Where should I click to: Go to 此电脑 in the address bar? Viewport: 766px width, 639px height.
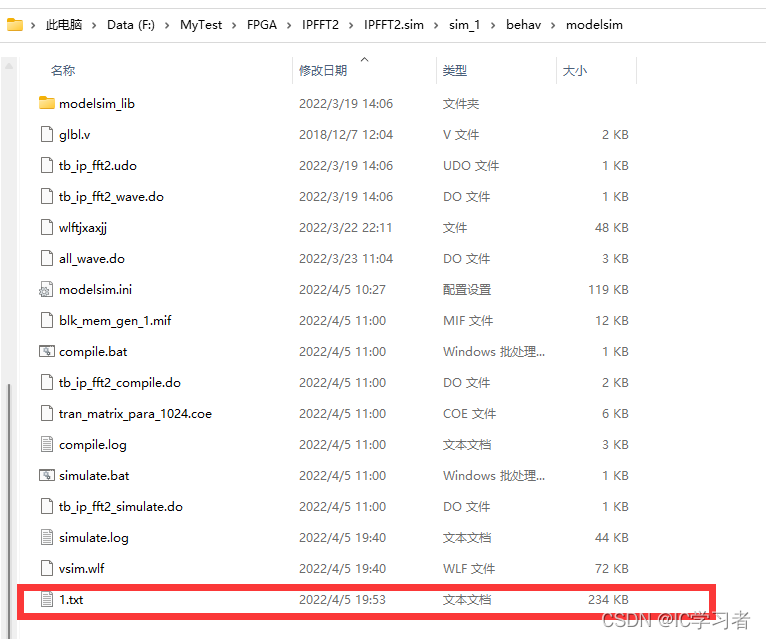(x=64, y=24)
